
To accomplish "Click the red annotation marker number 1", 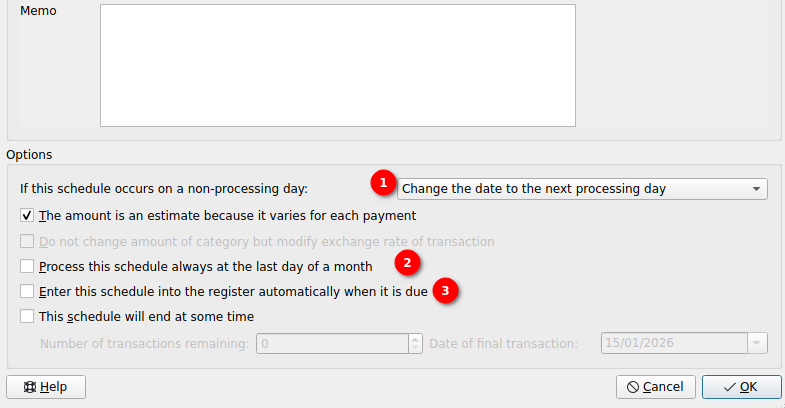I will (382, 182).
